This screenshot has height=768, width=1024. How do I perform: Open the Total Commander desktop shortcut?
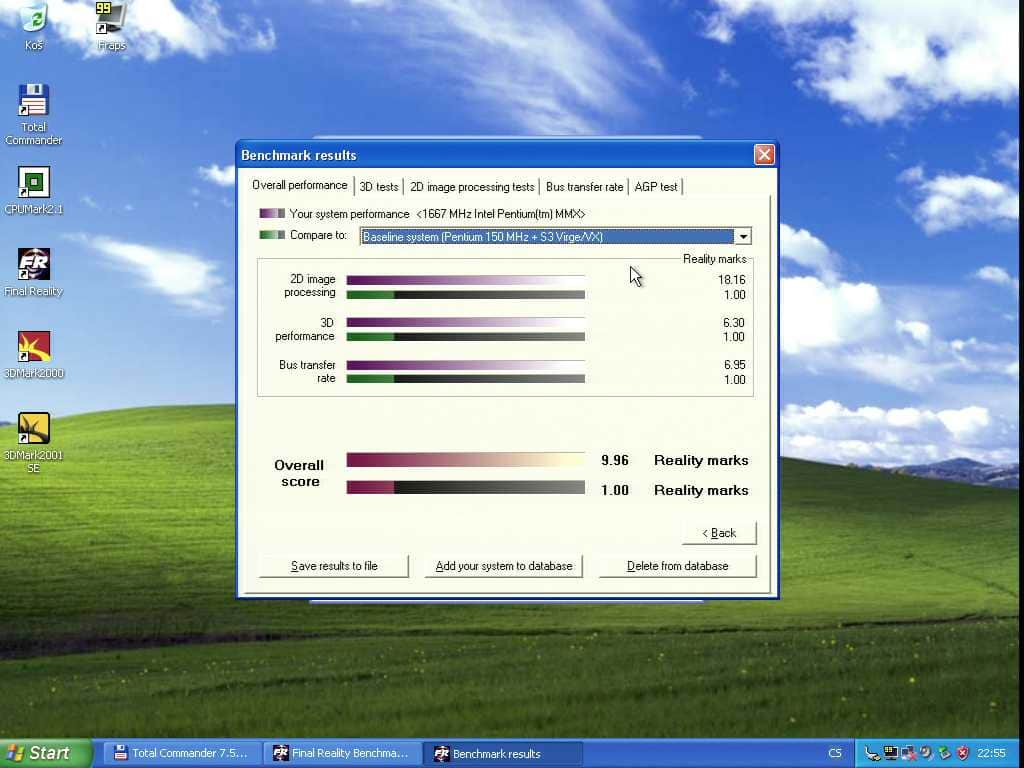pos(34,115)
